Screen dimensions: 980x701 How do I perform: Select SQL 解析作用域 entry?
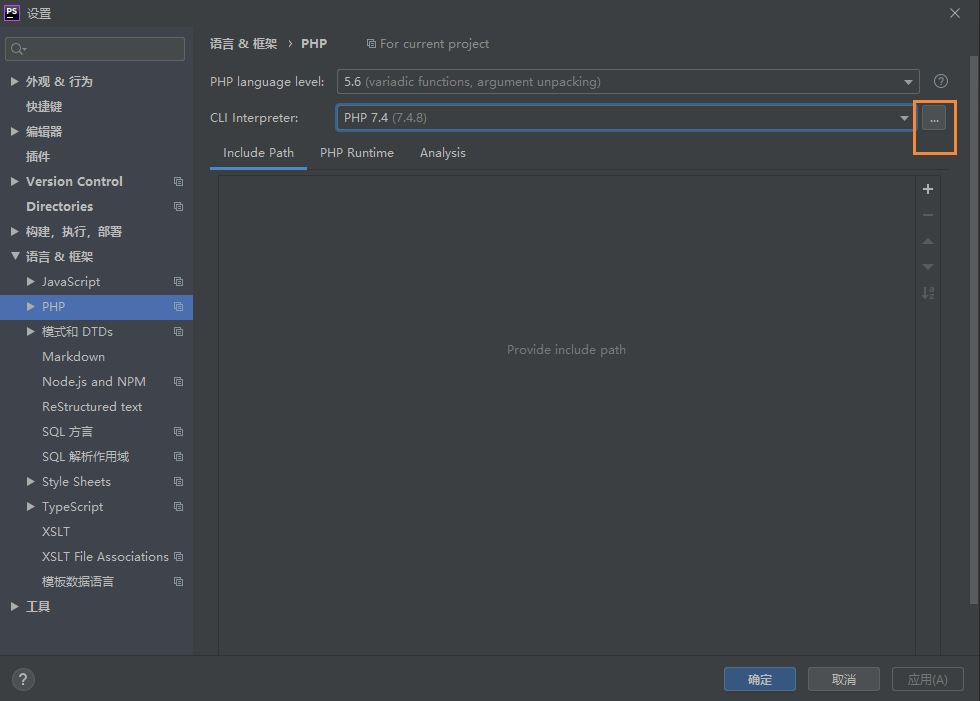coord(86,457)
